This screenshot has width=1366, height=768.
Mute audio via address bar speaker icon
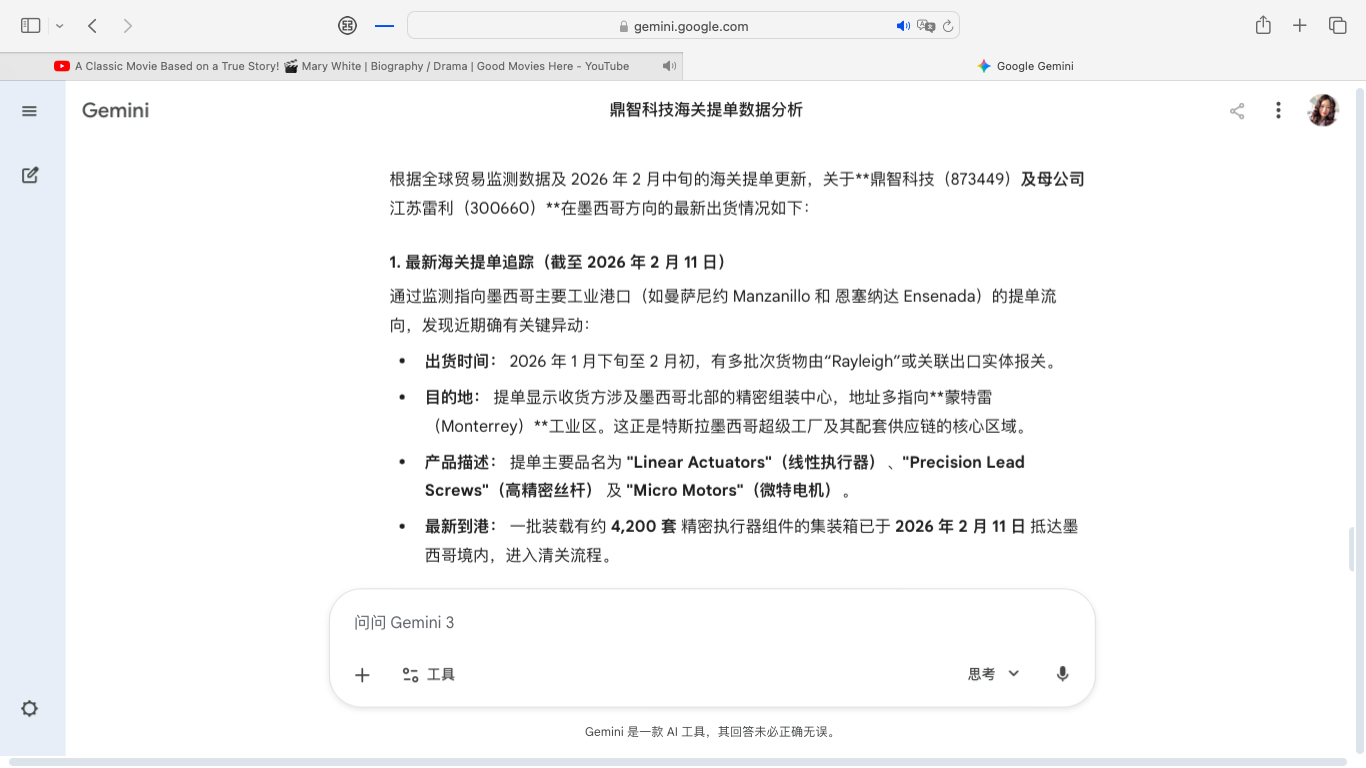click(903, 26)
